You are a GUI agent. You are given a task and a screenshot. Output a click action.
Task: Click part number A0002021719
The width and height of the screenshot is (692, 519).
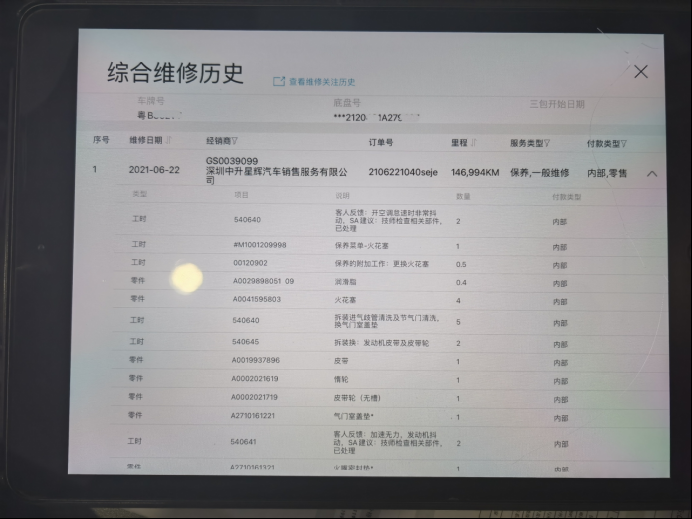254,397
